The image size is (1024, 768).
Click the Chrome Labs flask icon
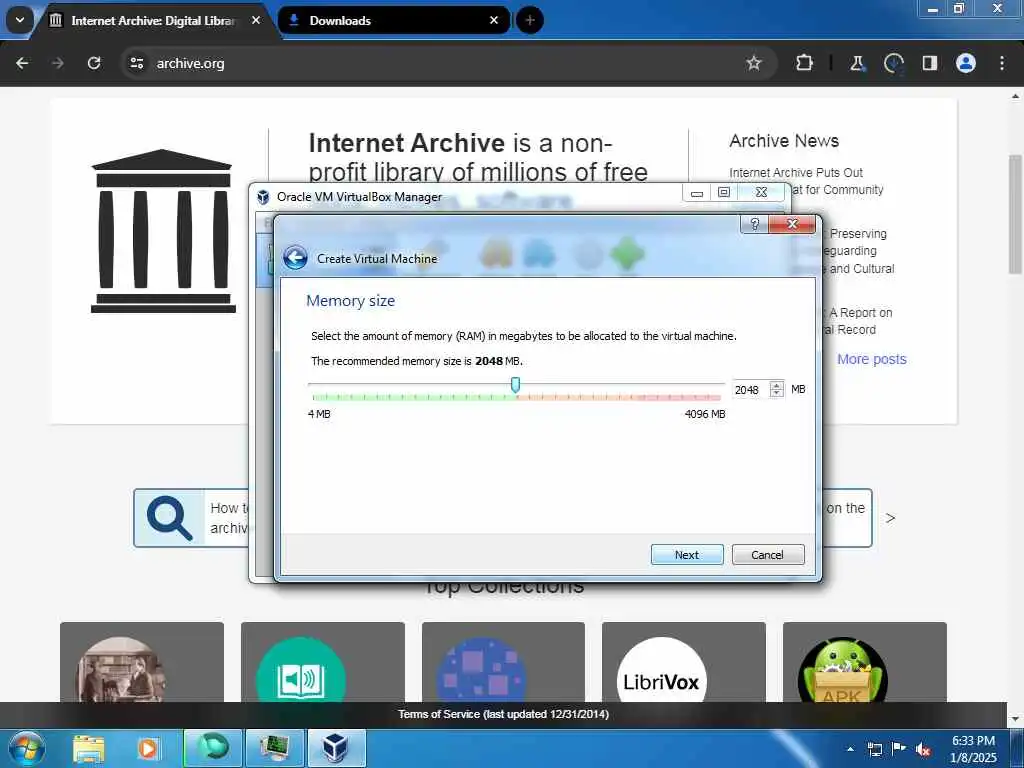(857, 63)
